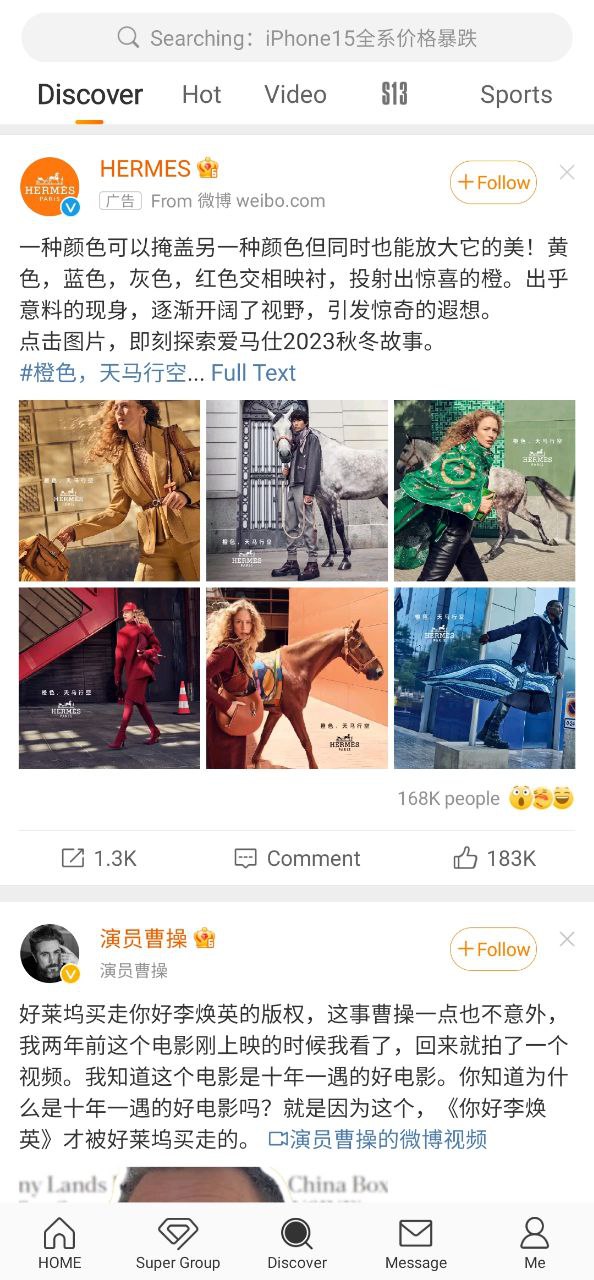Open the green cape horse photo
Viewport: 594px width, 1280px height.
484,490
